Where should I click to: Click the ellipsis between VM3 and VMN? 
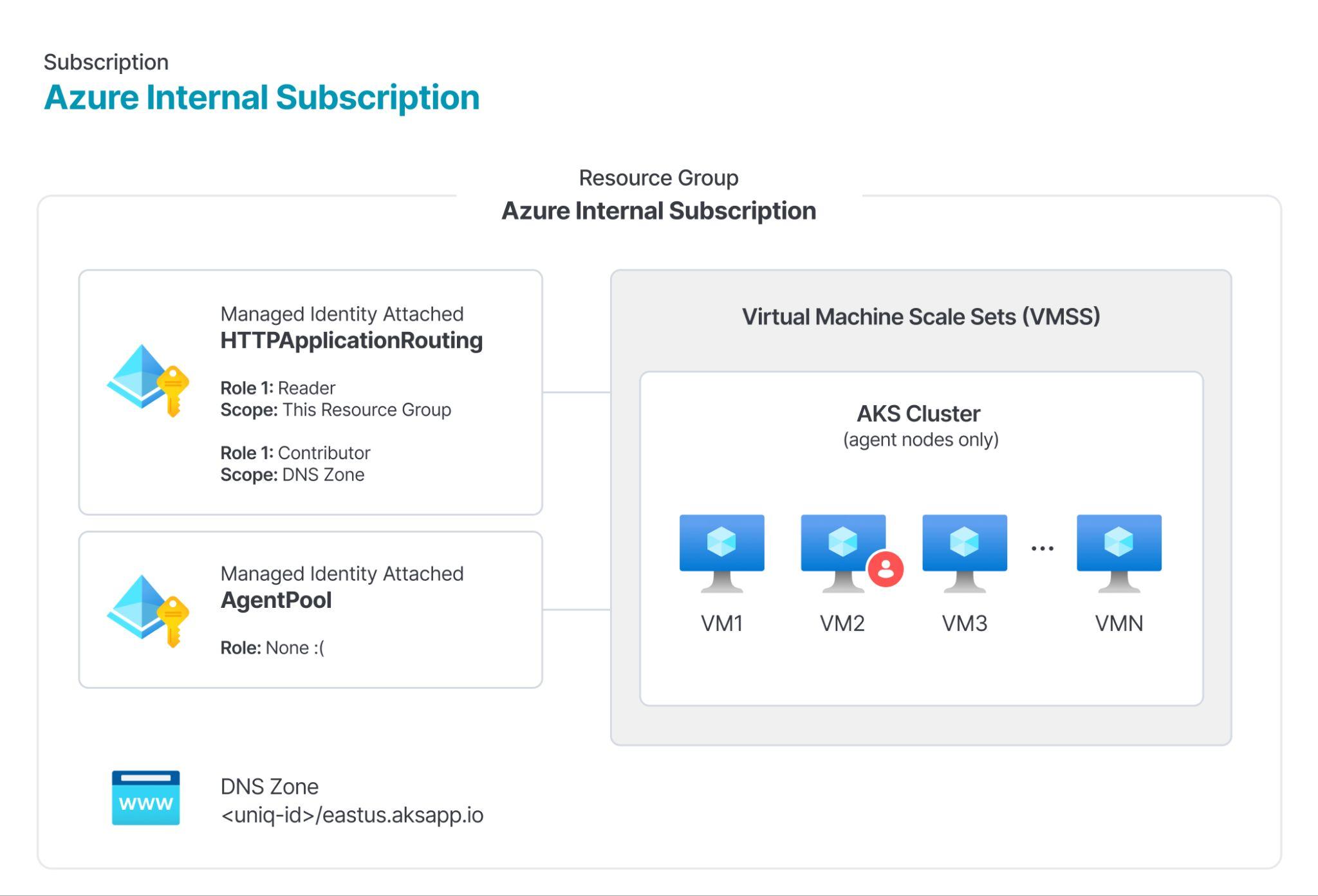[x=1042, y=549]
